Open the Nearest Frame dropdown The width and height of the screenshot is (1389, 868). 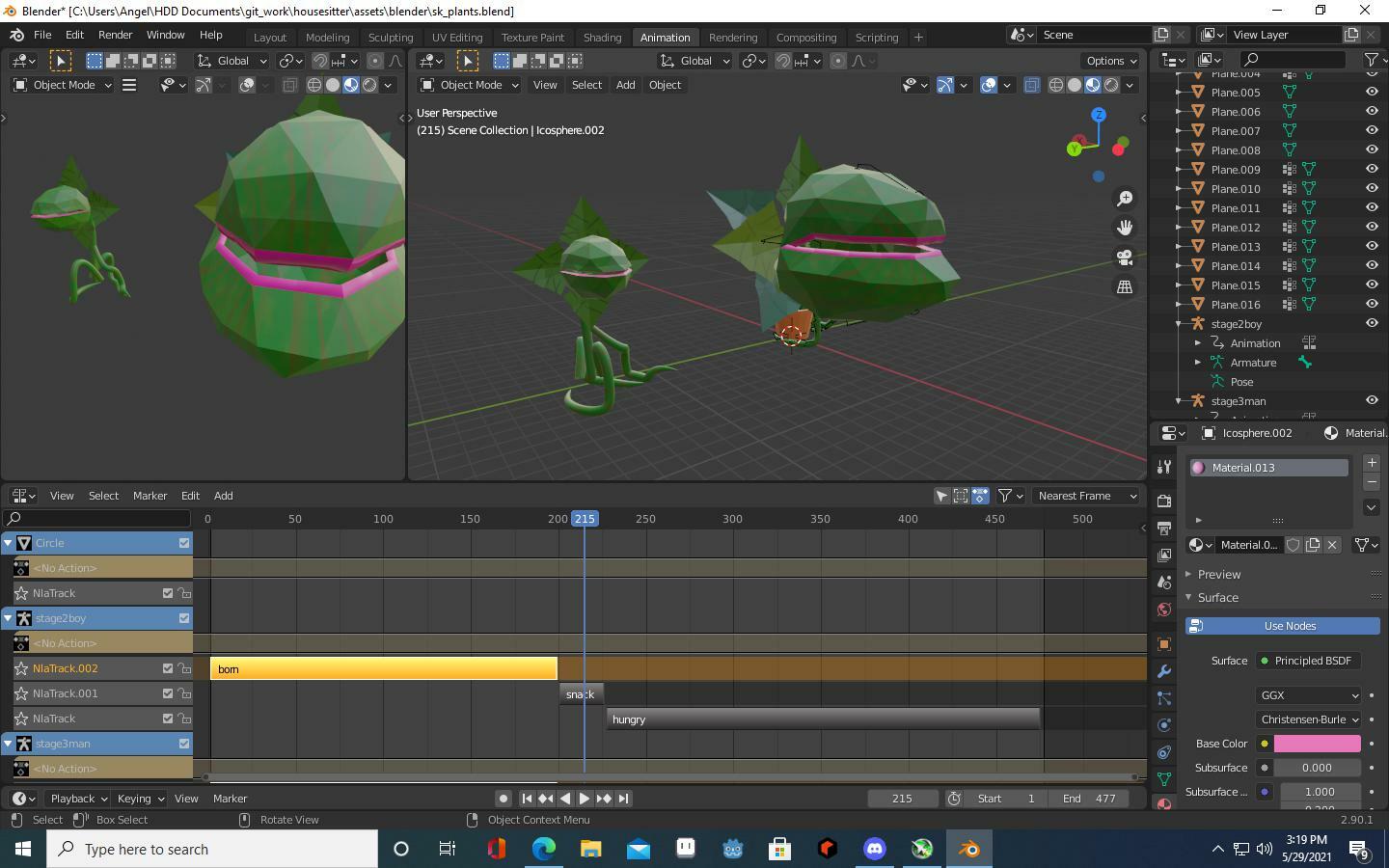click(x=1087, y=496)
